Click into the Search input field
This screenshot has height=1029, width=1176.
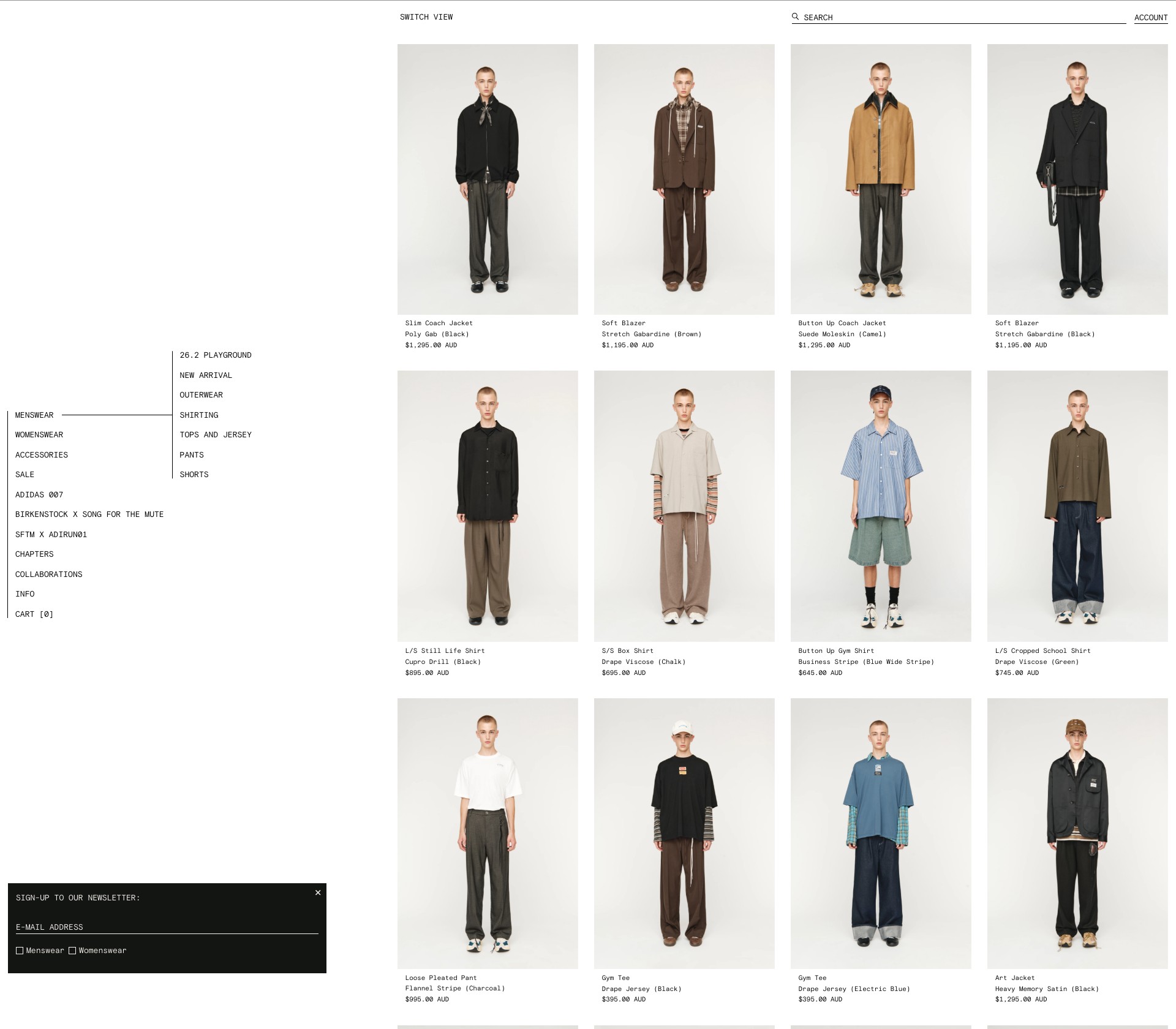964,17
